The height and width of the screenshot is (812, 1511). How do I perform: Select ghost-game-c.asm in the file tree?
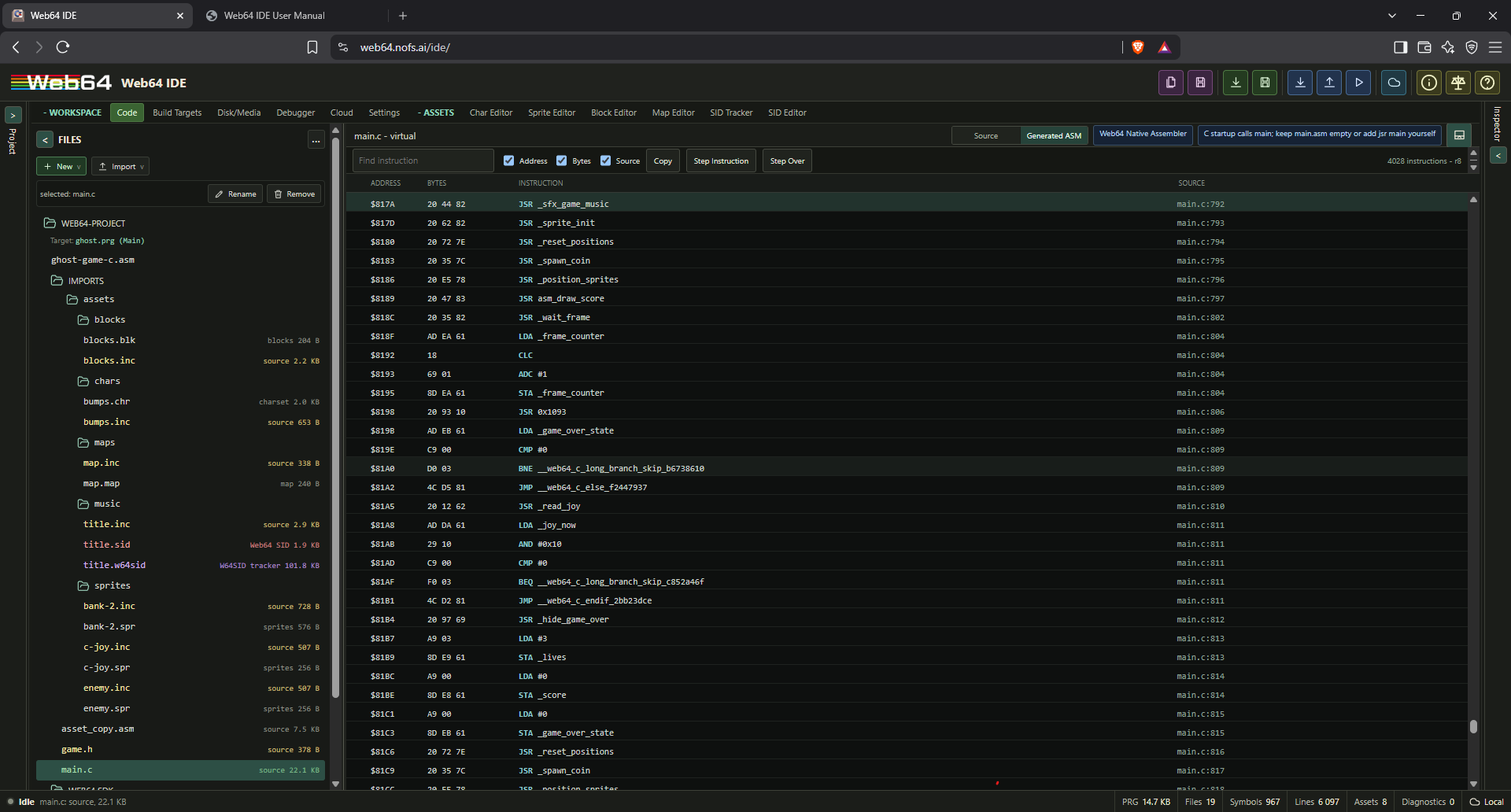click(x=93, y=260)
